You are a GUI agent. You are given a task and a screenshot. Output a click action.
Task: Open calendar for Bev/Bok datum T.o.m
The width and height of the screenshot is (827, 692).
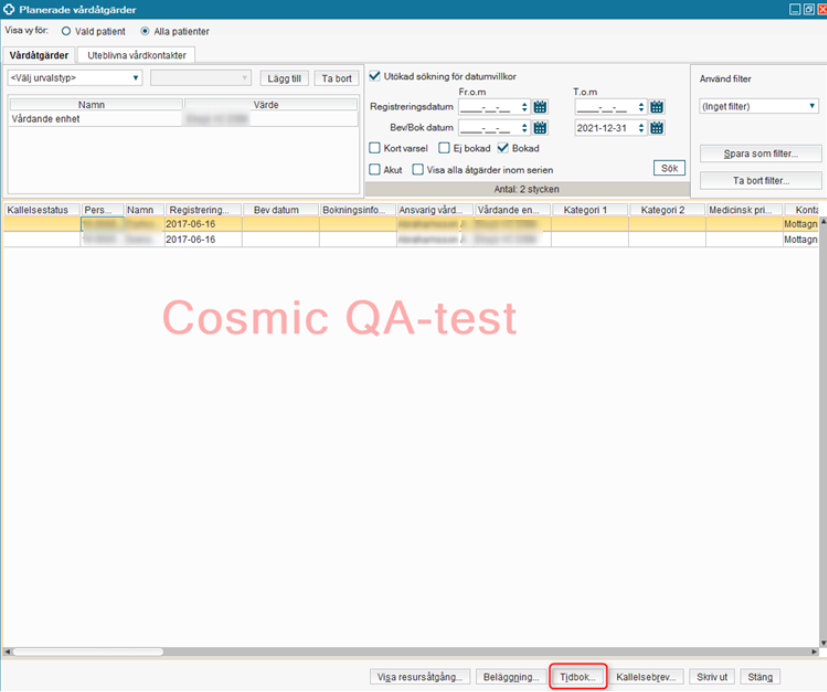click(x=656, y=127)
